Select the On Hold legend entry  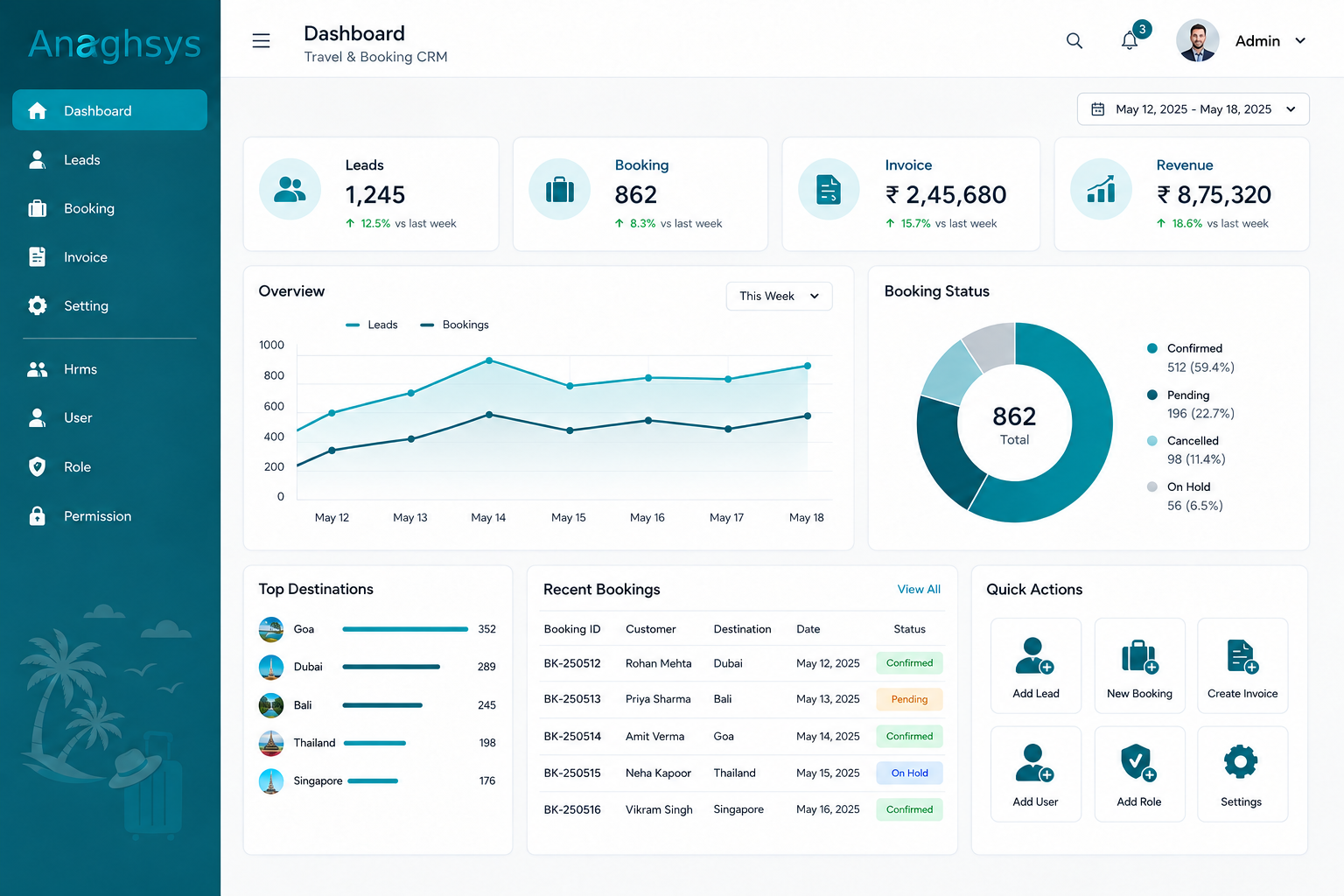pyautogui.click(x=1186, y=496)
